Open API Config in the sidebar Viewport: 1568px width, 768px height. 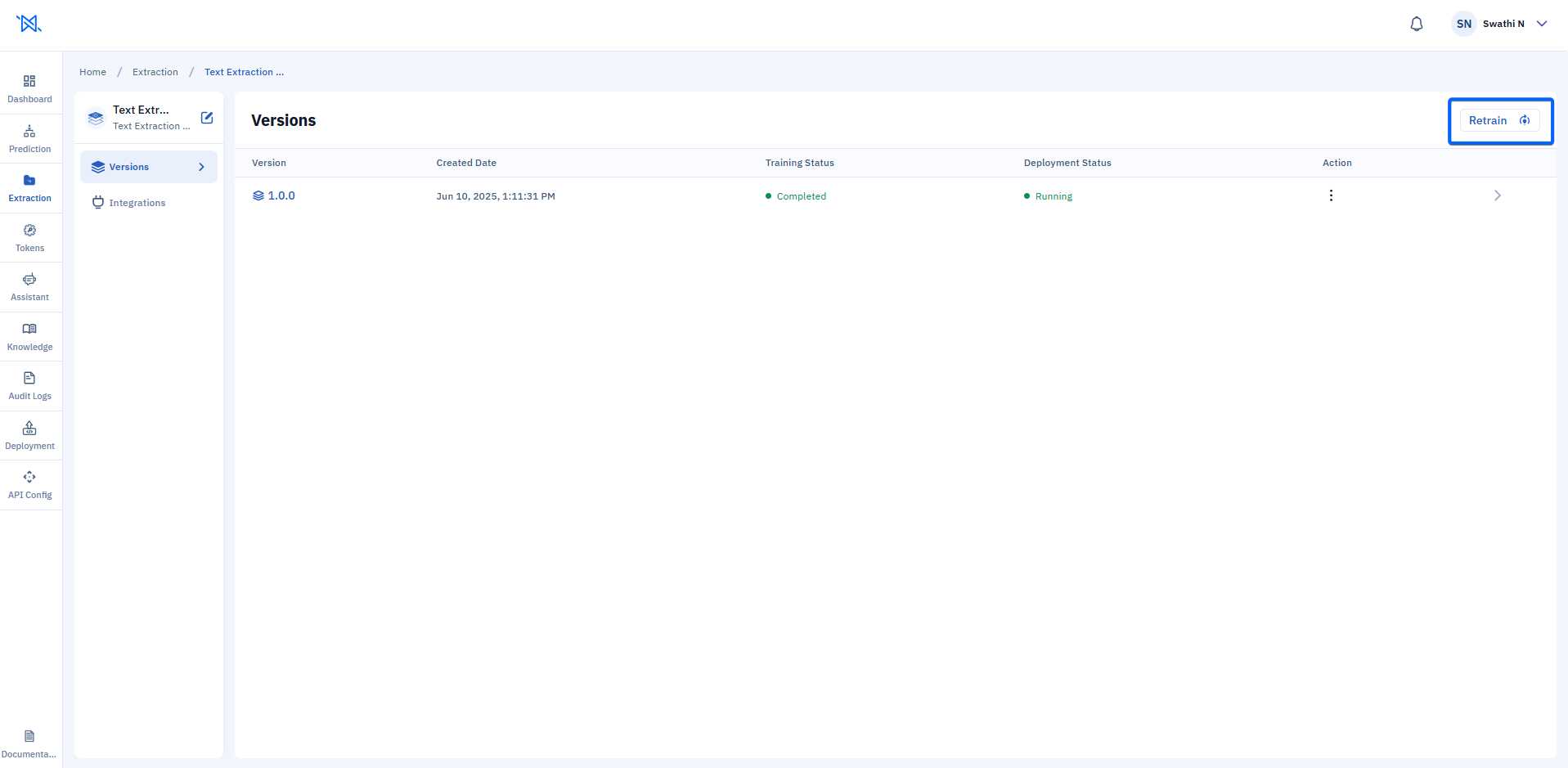(29, 485)
